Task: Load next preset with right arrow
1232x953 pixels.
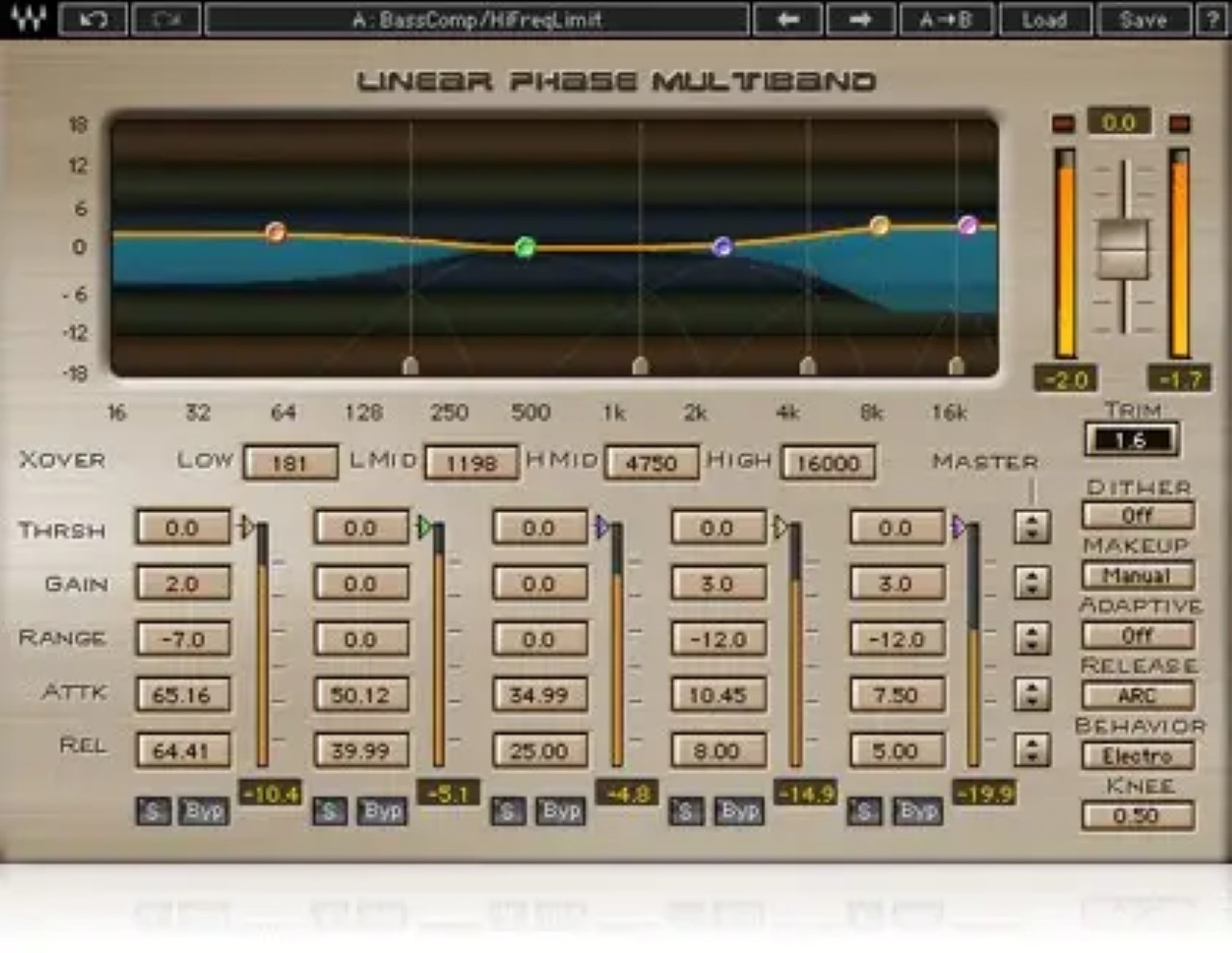Action: tap(860, 19)
